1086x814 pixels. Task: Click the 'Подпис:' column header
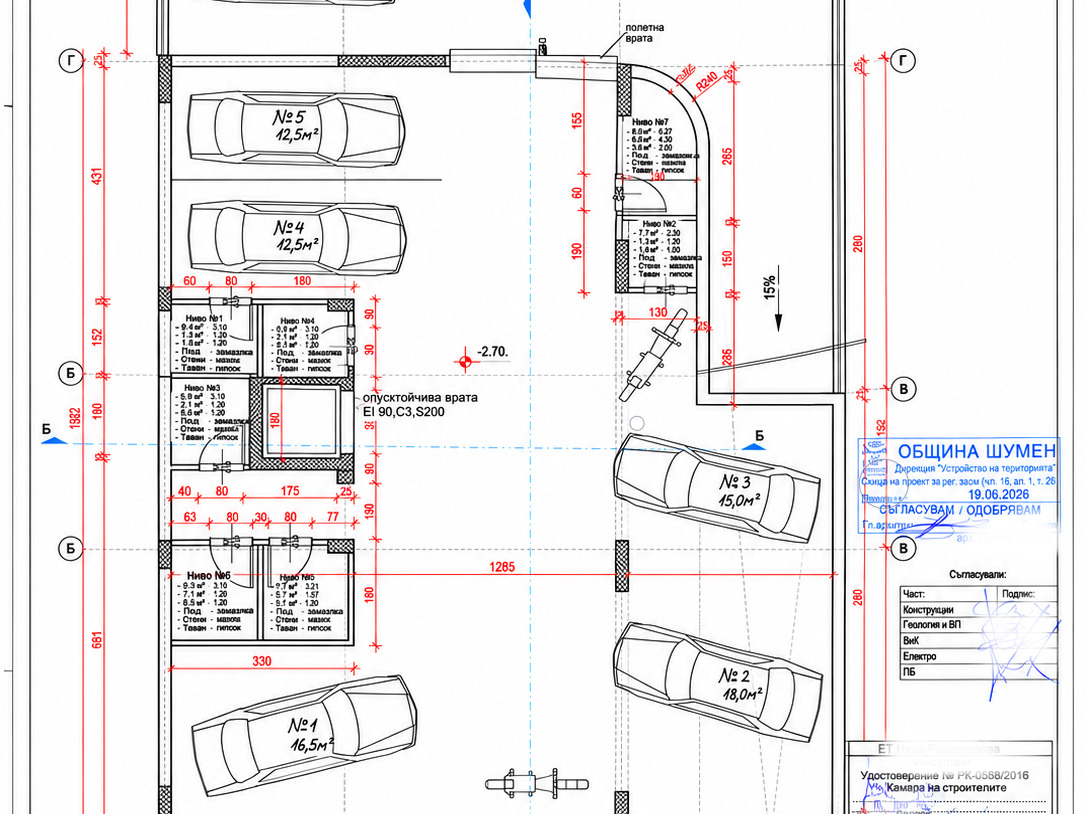pos(1018,594)
